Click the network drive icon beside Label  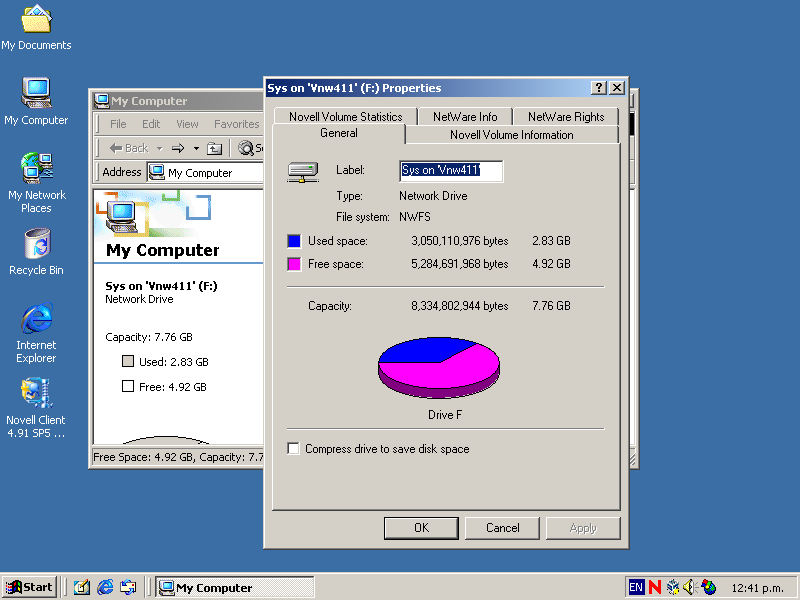point(303,172)
